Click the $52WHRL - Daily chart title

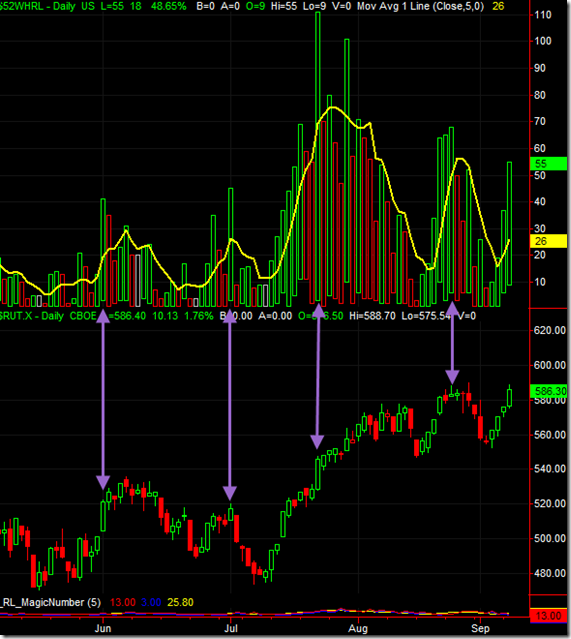(37, 6)
